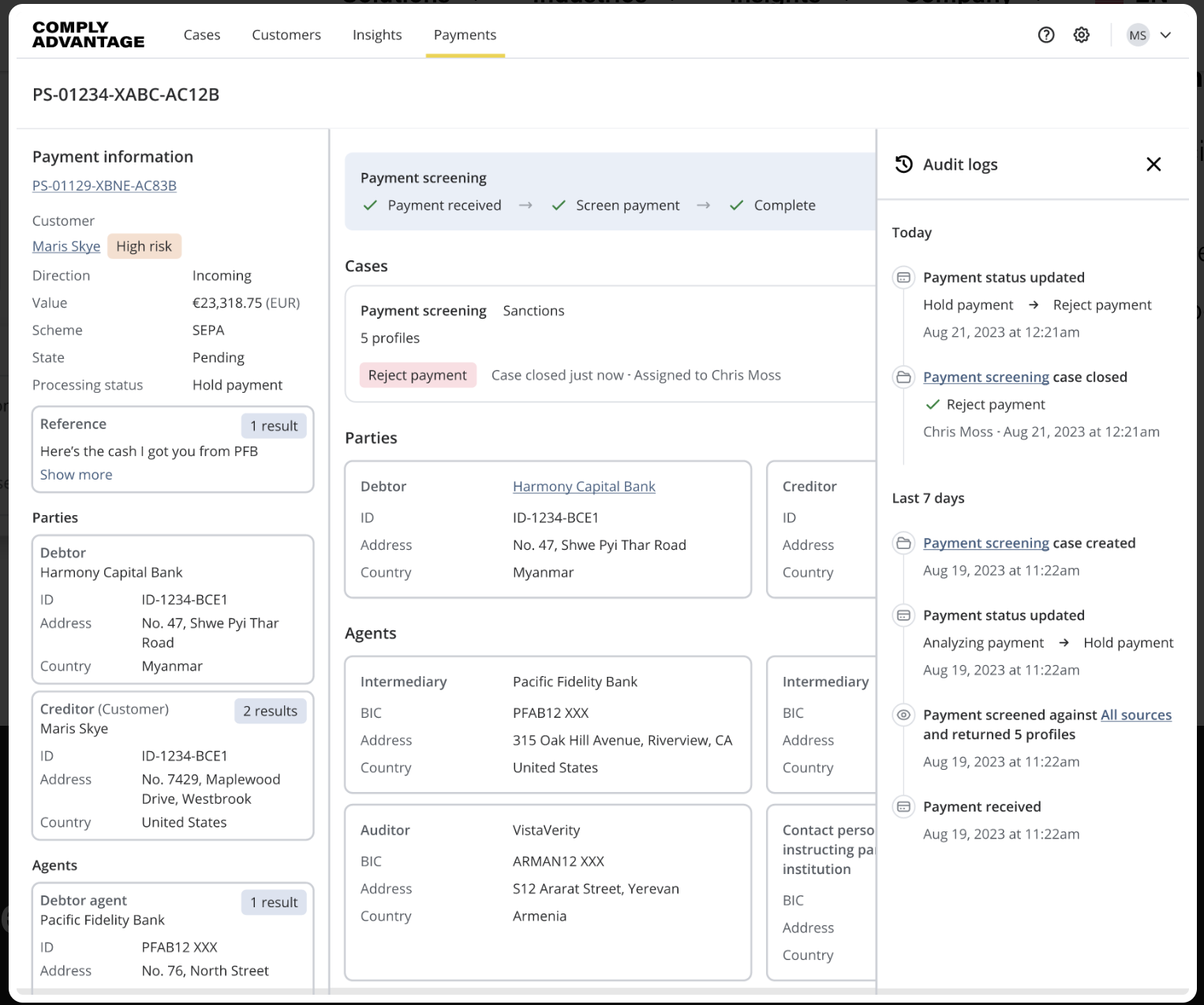Expand the user account dropdown chevron
The height and width of the screenshot is (1005, 1204).
click(1166, 35)
